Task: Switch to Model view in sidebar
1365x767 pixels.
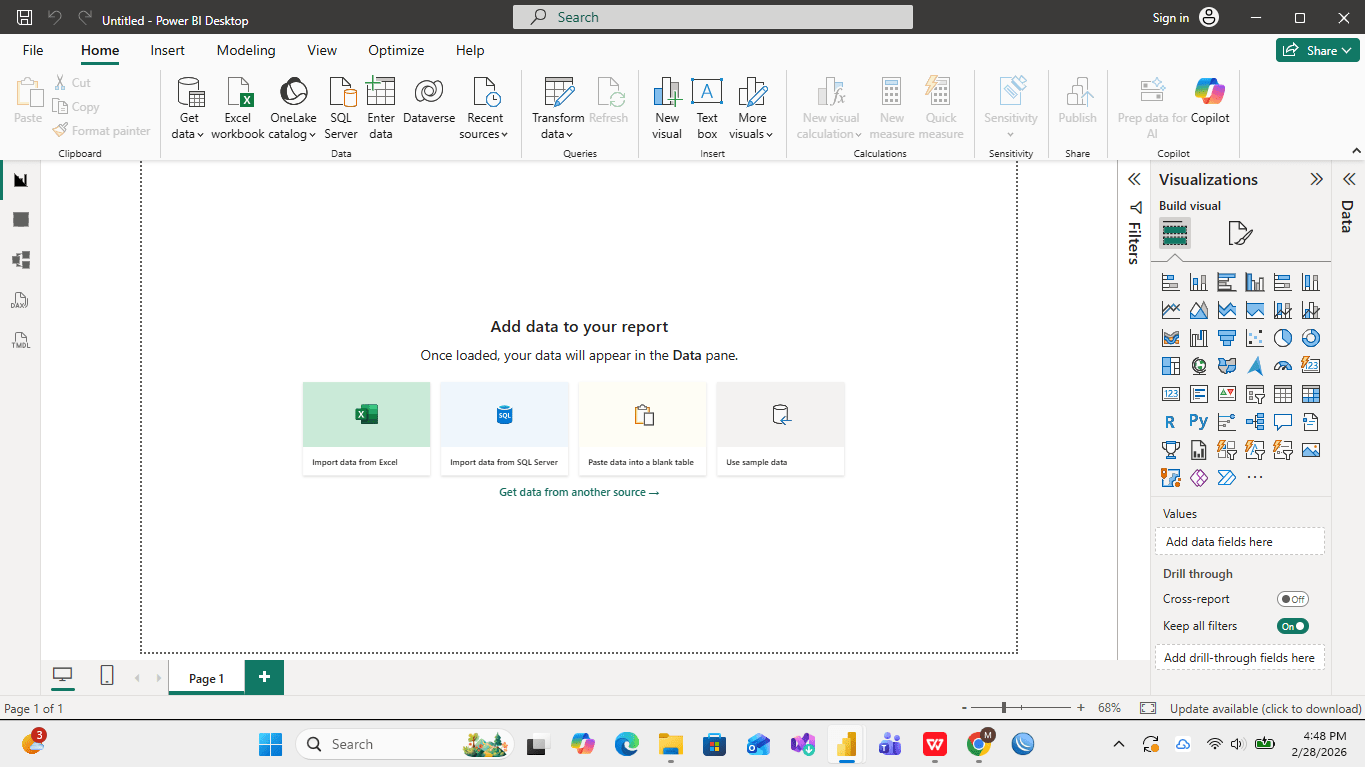Action: 20,260
